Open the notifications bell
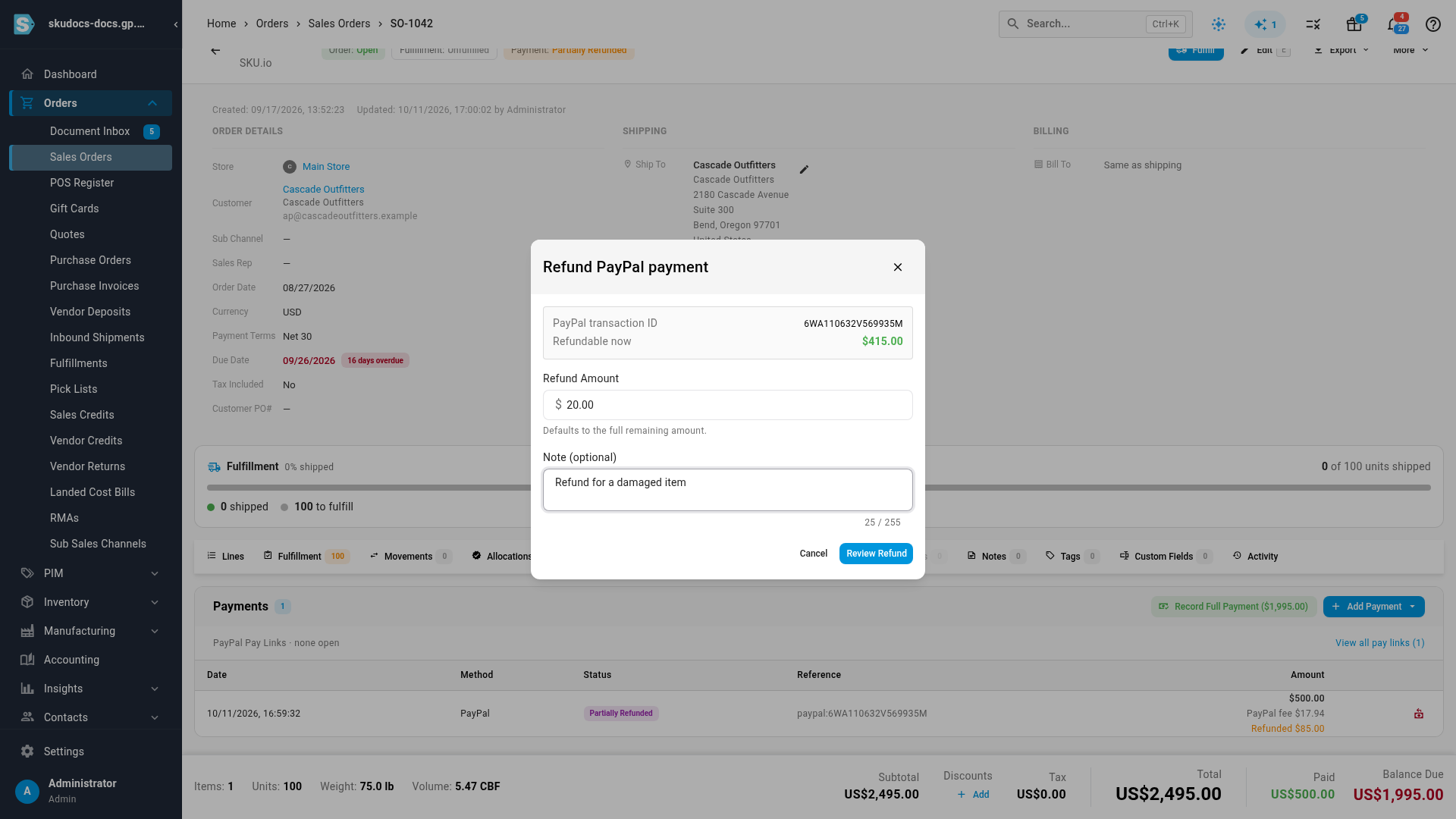1456x819 pixels. point(1393,24)
